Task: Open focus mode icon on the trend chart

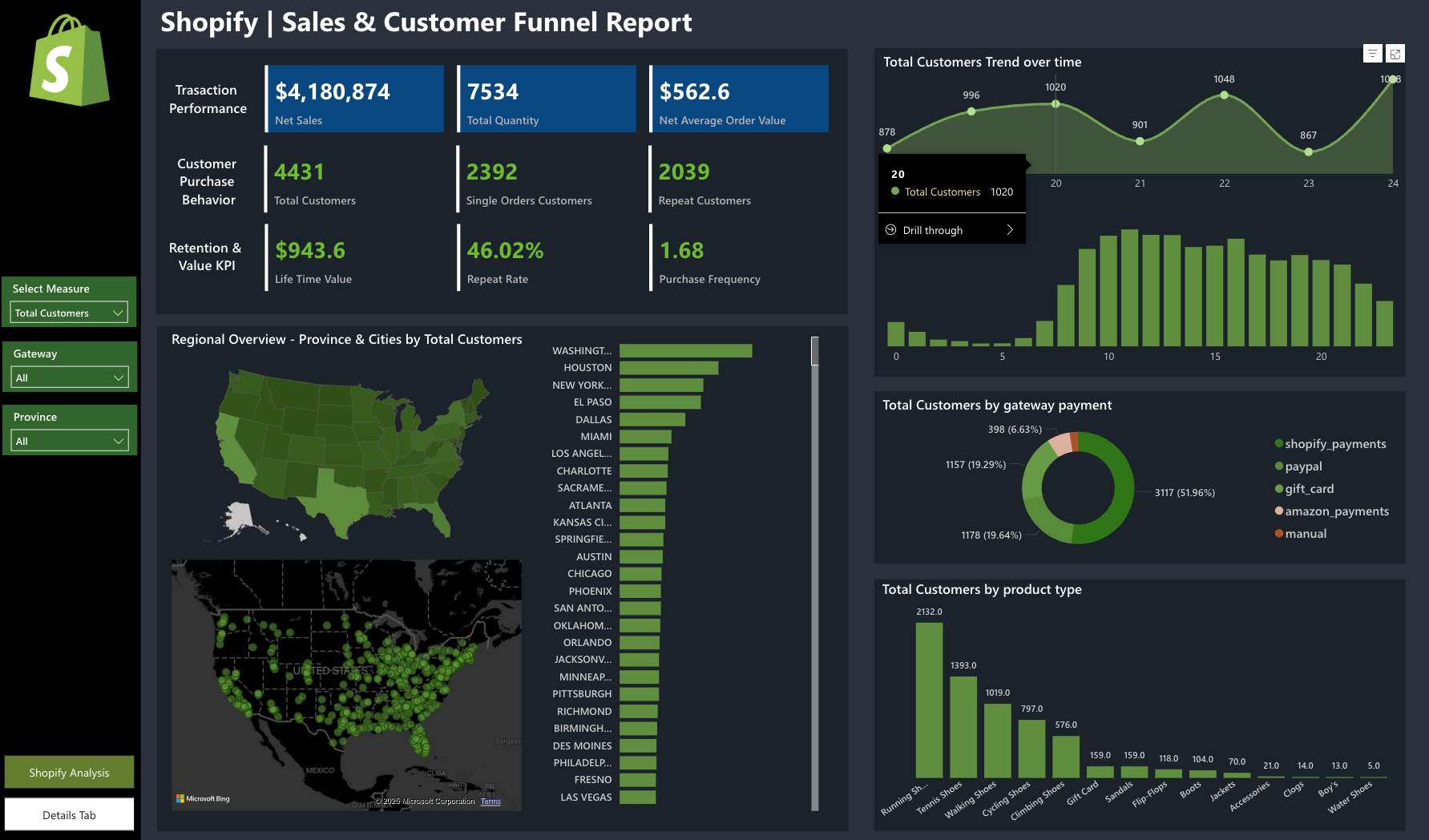Action: coord(1395,53)
